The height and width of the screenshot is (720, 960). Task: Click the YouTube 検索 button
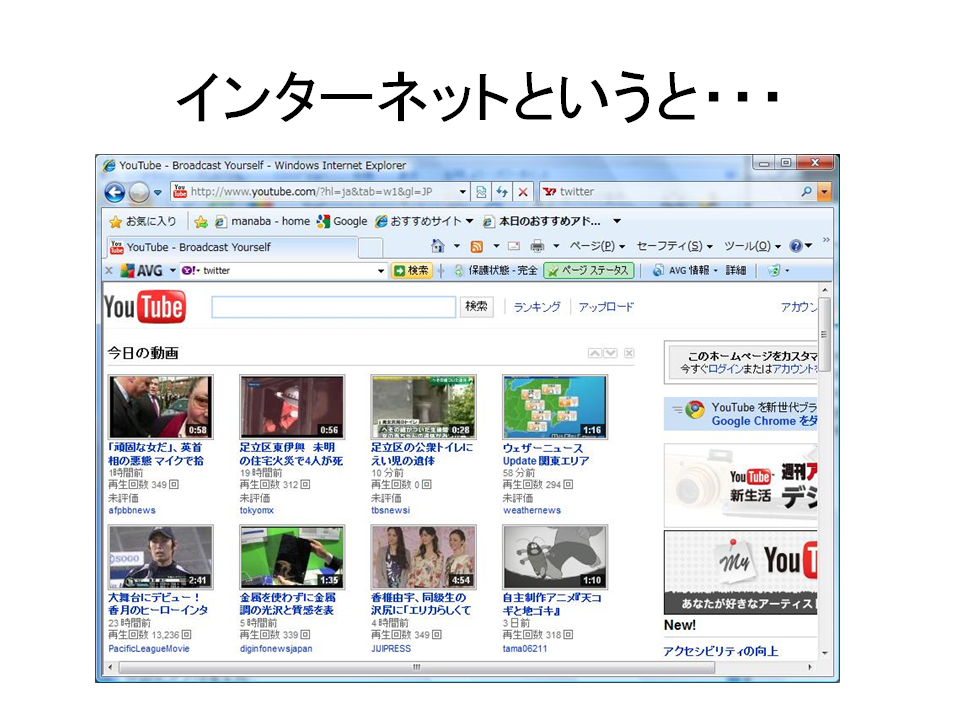click(x=476, y=306)
